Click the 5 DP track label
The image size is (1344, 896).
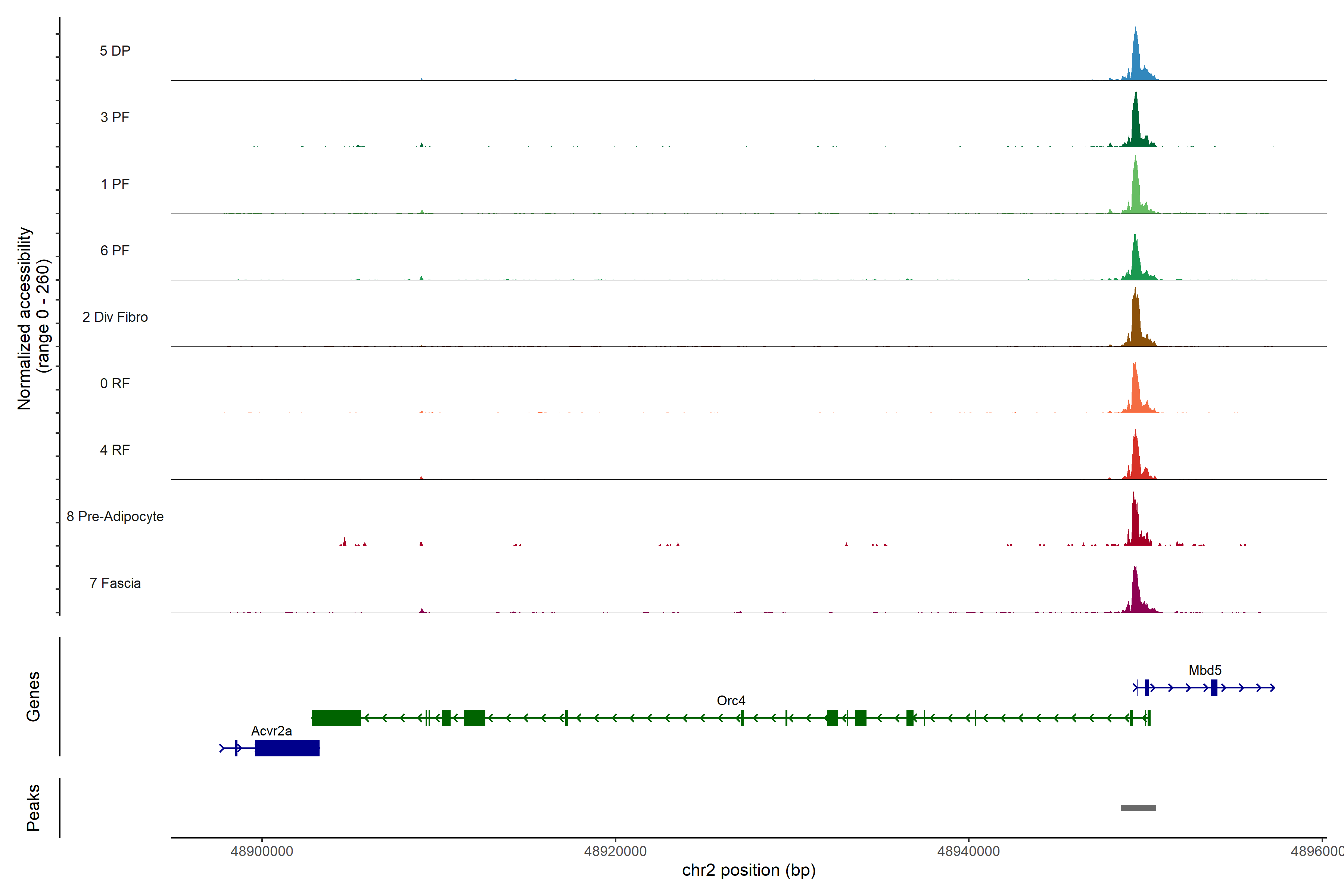pyautogui.click(x=115, y=51)
